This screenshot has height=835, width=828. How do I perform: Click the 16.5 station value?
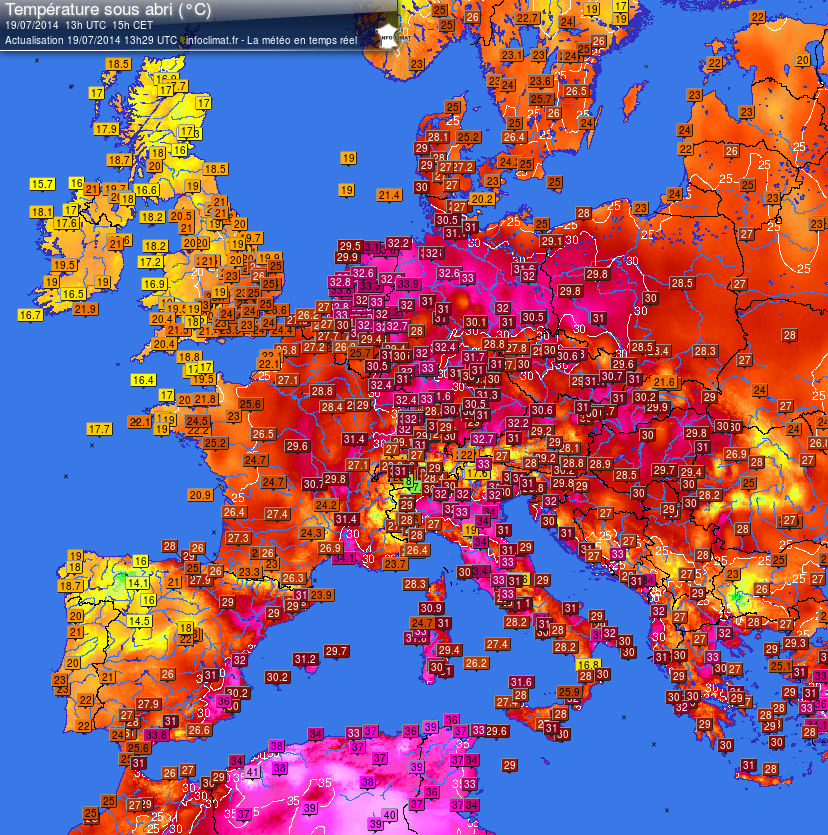point(73,294)
